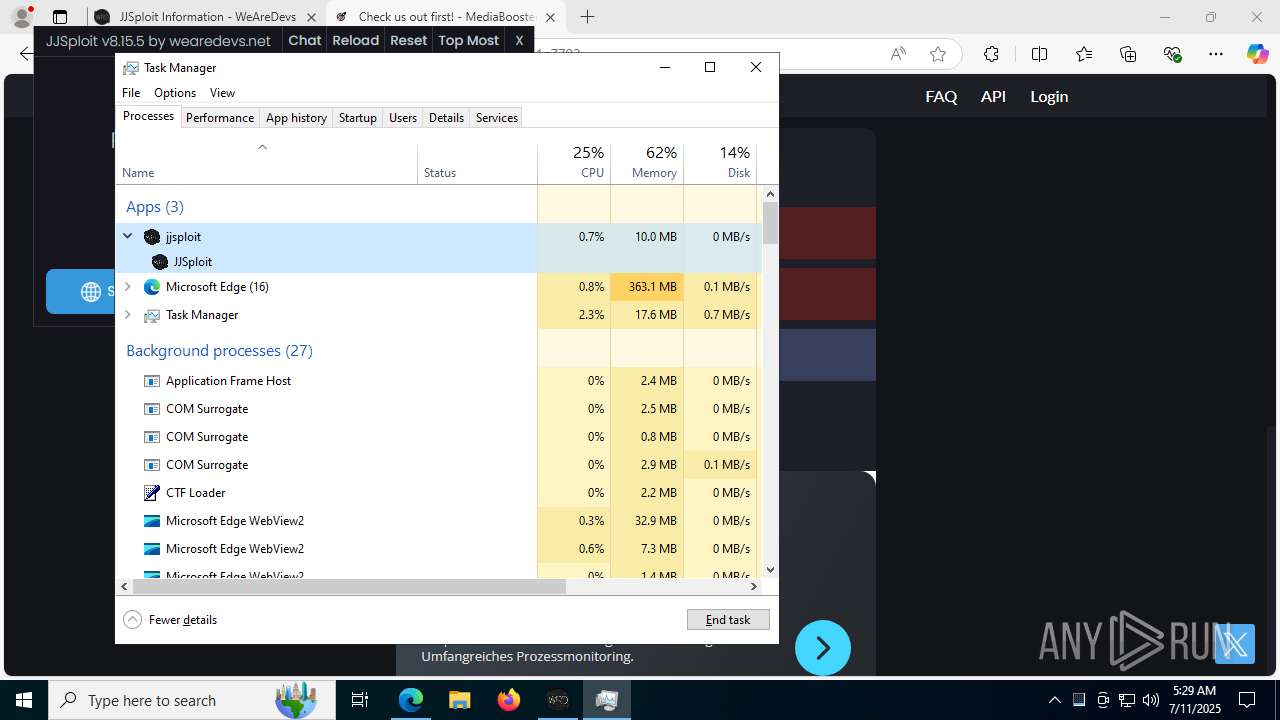Switch to JJSploit Information browser tab

(205, 17)
